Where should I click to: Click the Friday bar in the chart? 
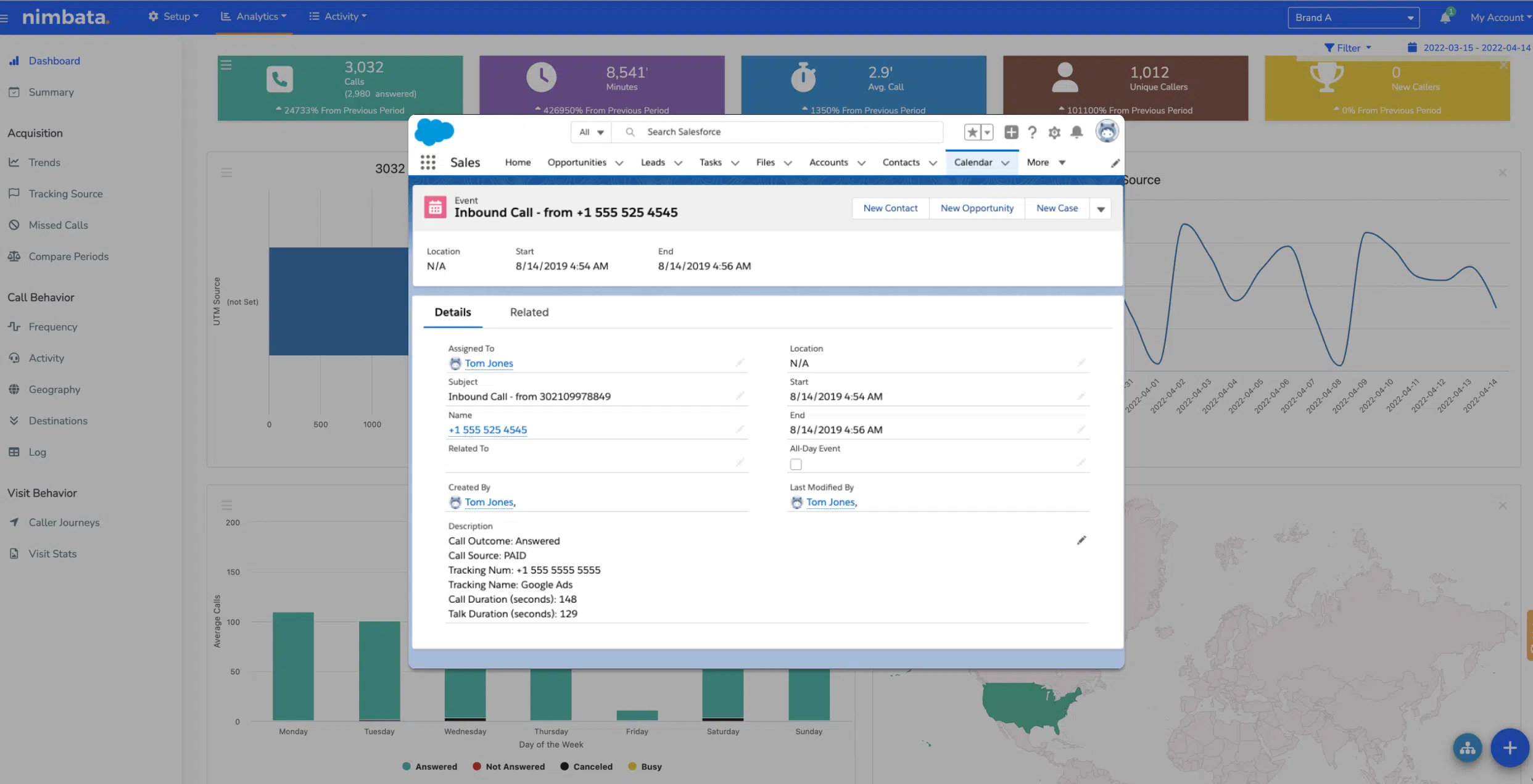pyautogui.click(x=637, y=716)
